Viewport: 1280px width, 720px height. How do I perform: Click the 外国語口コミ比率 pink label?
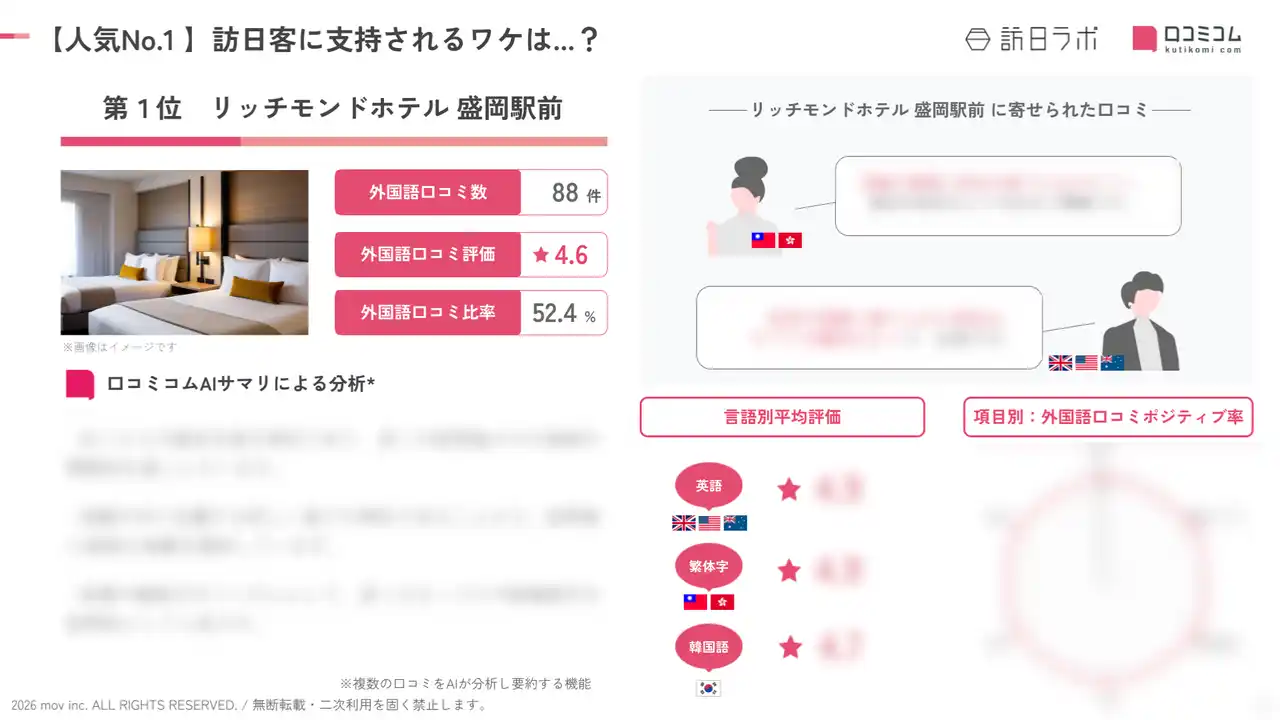click(427, 313)
